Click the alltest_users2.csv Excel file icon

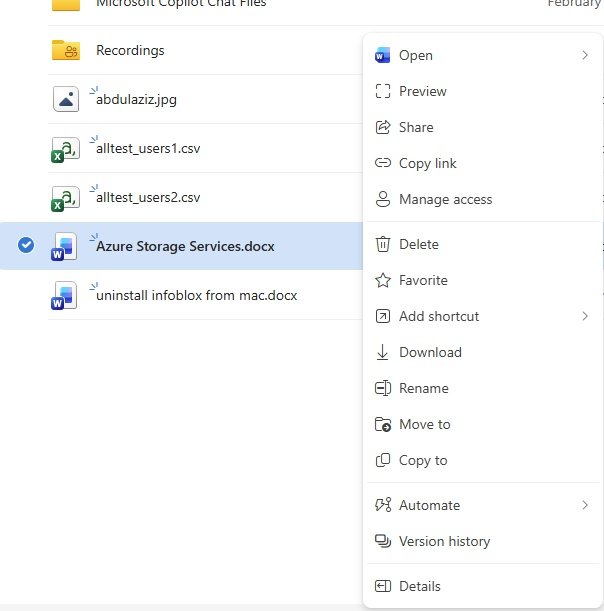point(65,198)
